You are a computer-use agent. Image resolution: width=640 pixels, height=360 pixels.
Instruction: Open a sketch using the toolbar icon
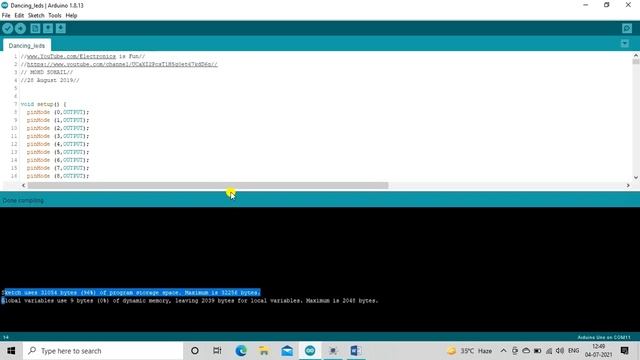48,28
